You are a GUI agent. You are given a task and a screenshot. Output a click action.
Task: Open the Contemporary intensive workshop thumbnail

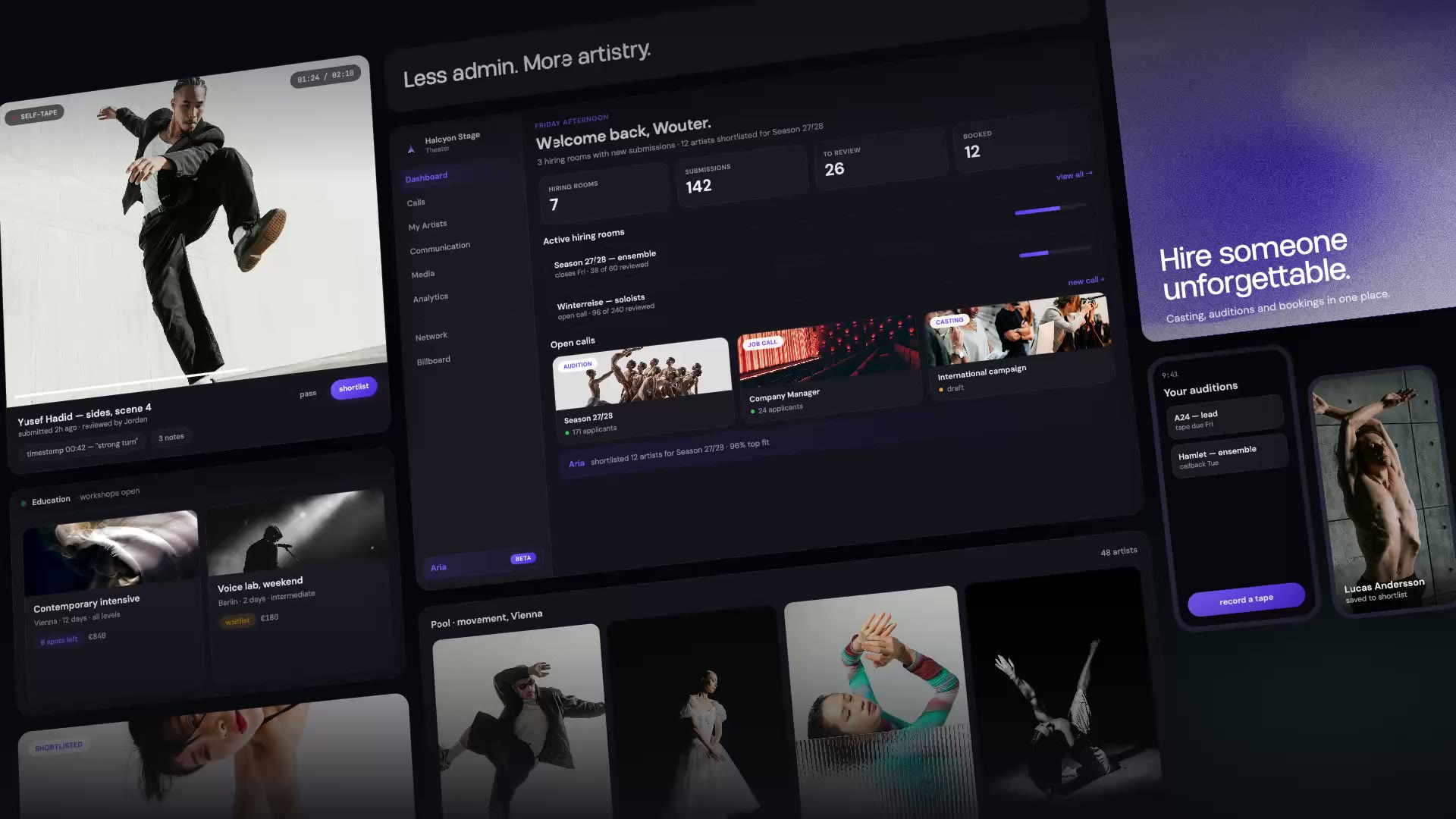(111, 553)
